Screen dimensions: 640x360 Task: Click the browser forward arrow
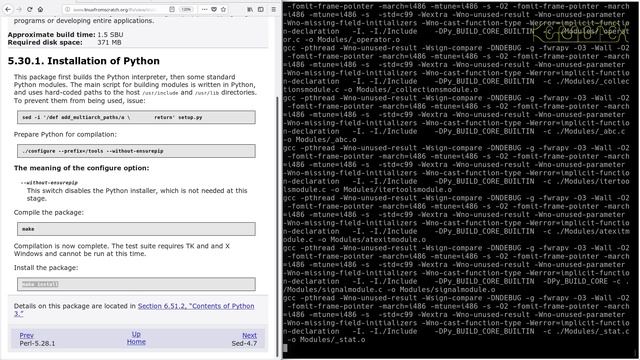[x=19, y=9]
